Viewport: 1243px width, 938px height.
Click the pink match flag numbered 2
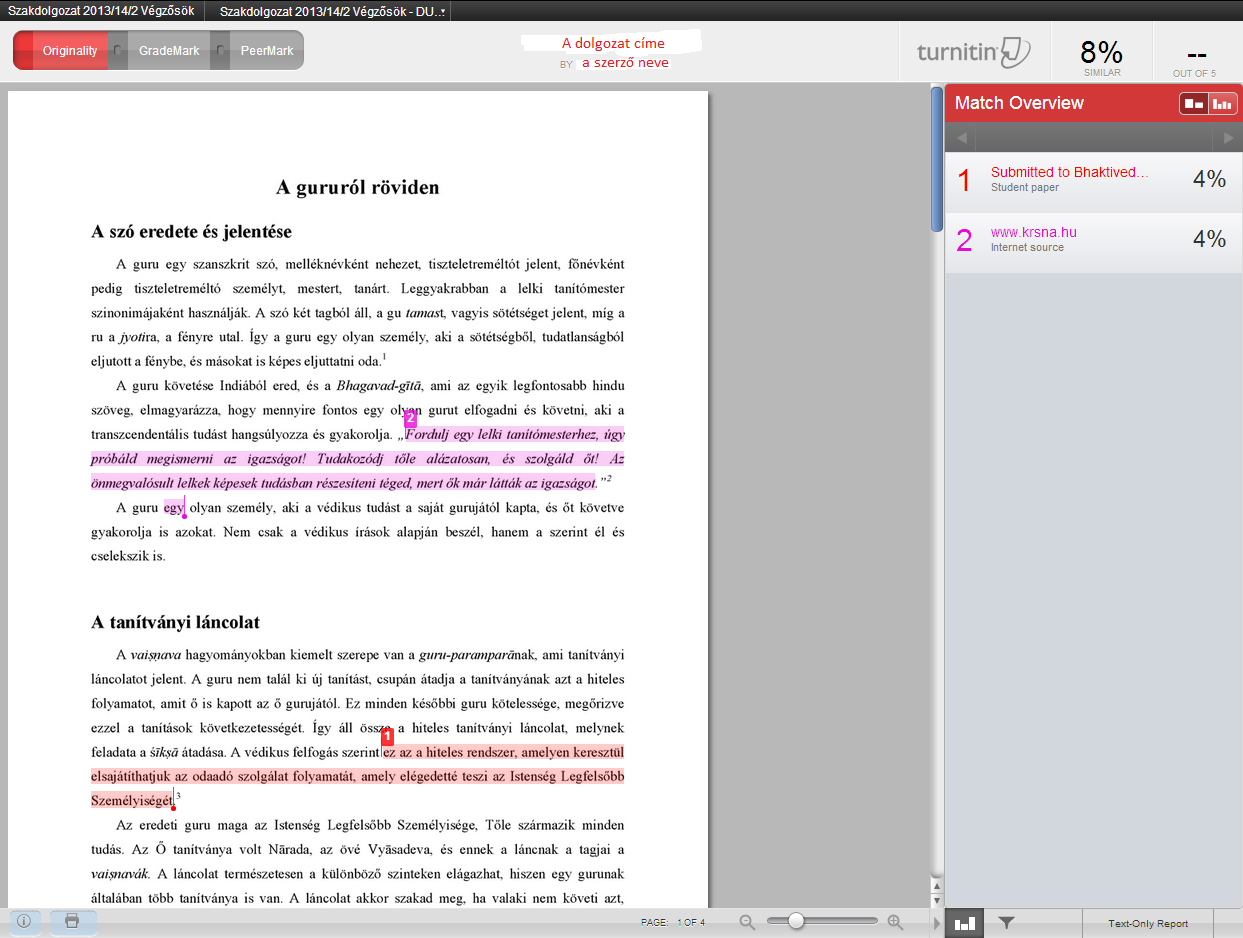tap(410, 419)
